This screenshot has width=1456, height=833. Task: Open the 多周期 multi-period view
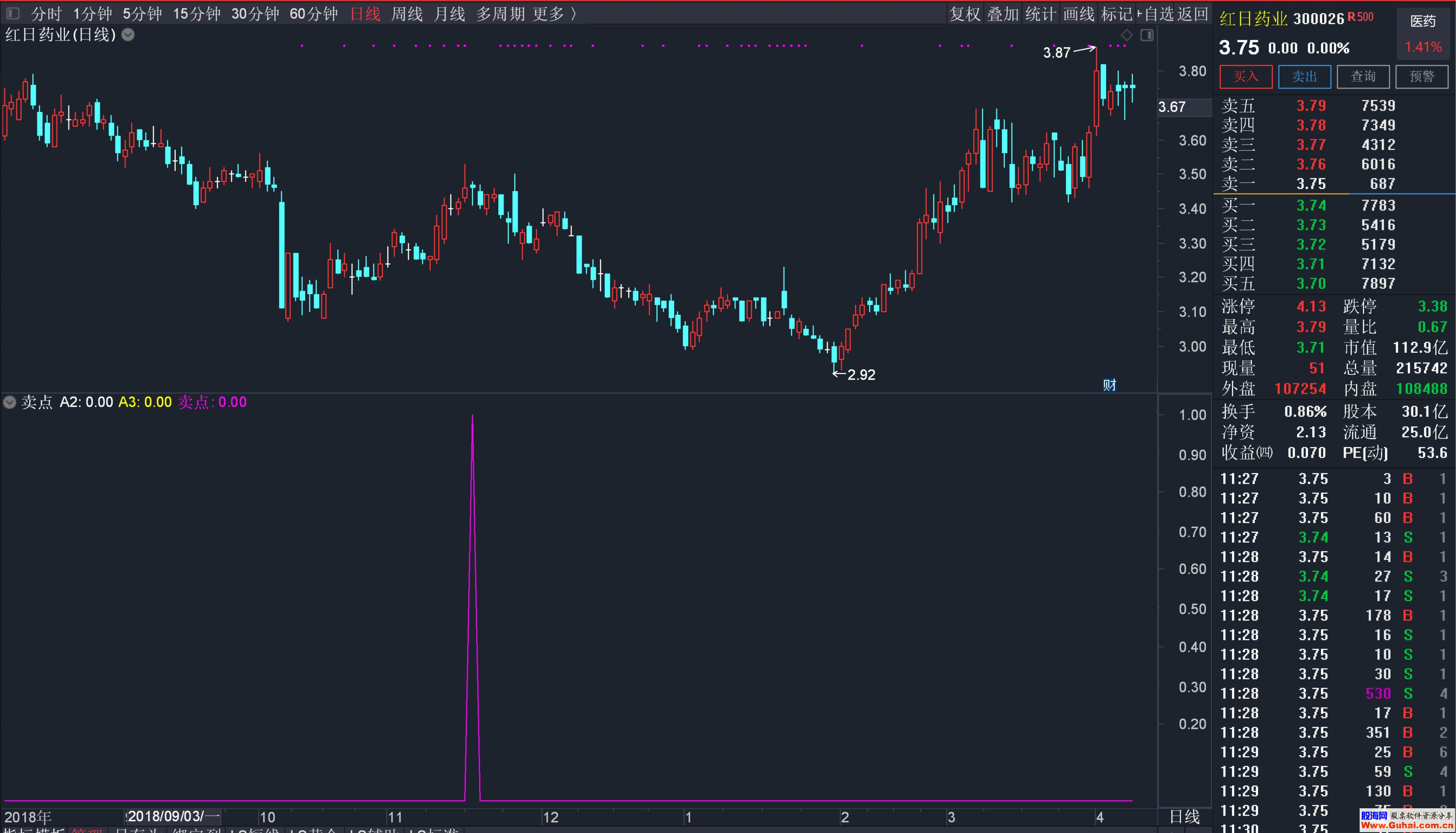coord(500,14)
